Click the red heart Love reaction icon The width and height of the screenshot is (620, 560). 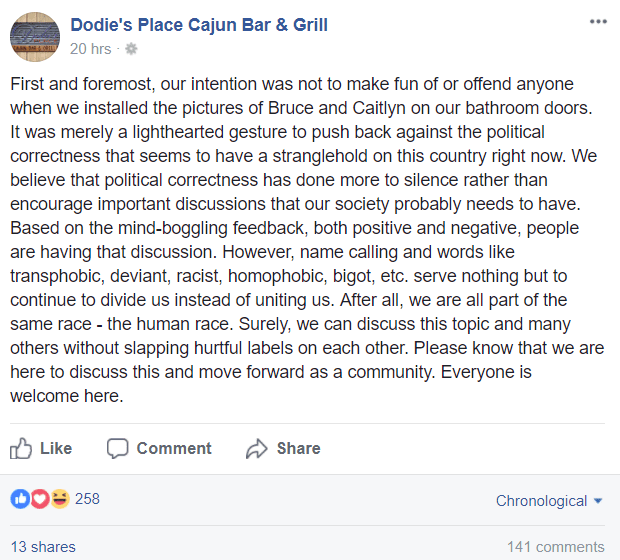(x=40, y=499)
